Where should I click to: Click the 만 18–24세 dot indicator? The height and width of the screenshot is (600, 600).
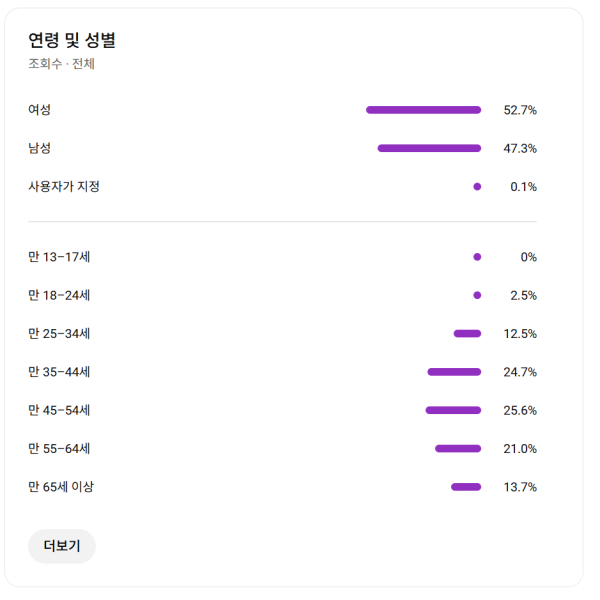[x=477, y=295]
